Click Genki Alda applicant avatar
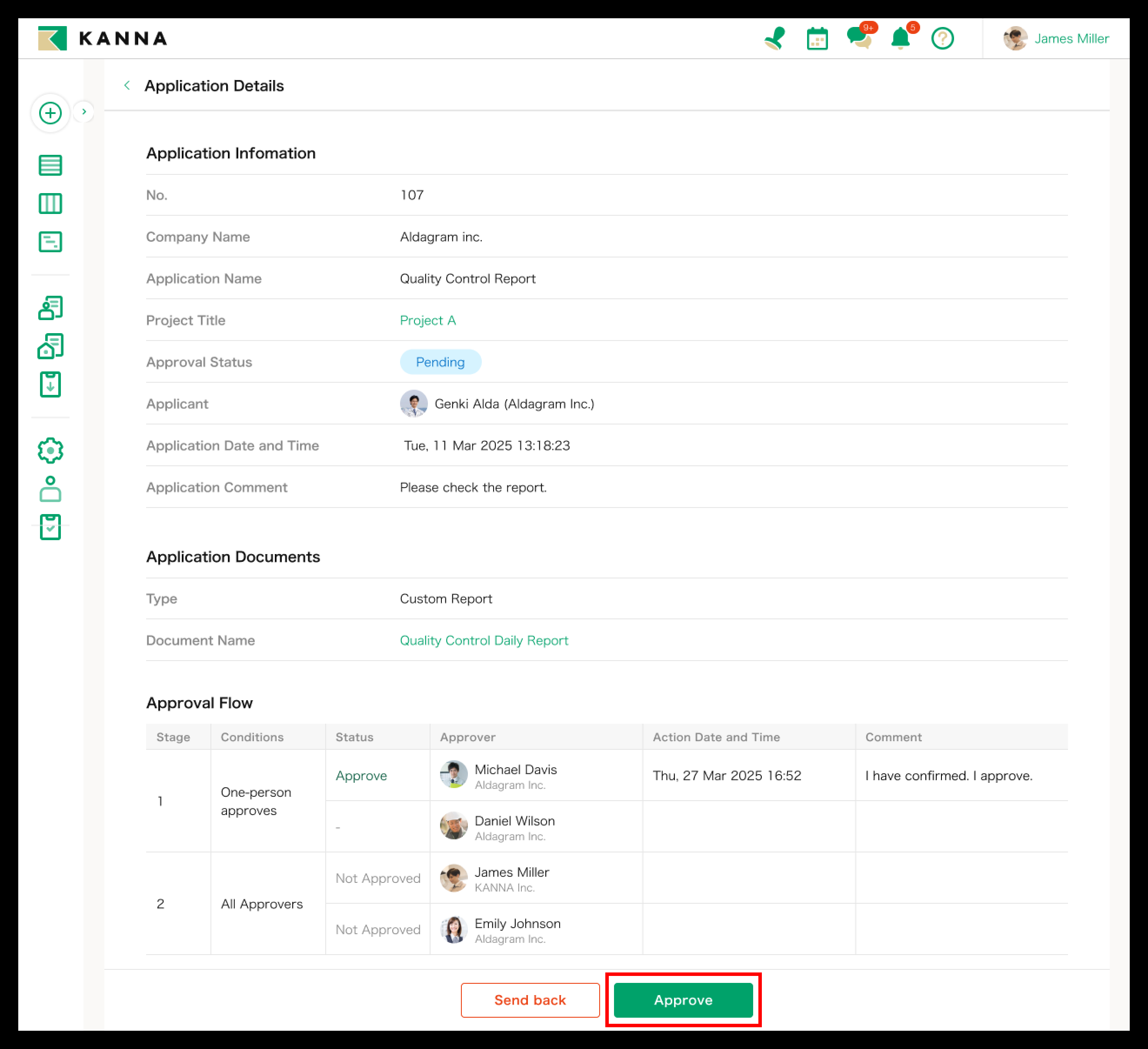Viewport: 1148px width, 1049px height. point(414,404)
